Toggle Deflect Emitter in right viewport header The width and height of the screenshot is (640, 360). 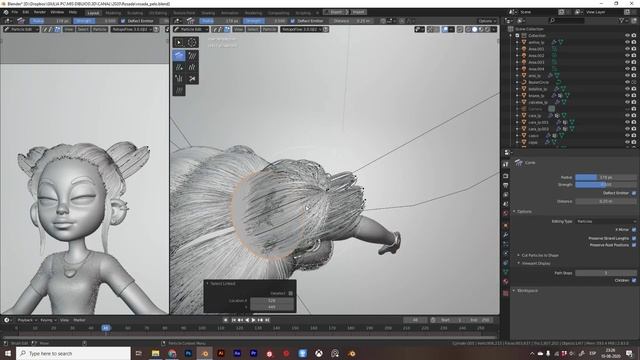pos(293,21)
